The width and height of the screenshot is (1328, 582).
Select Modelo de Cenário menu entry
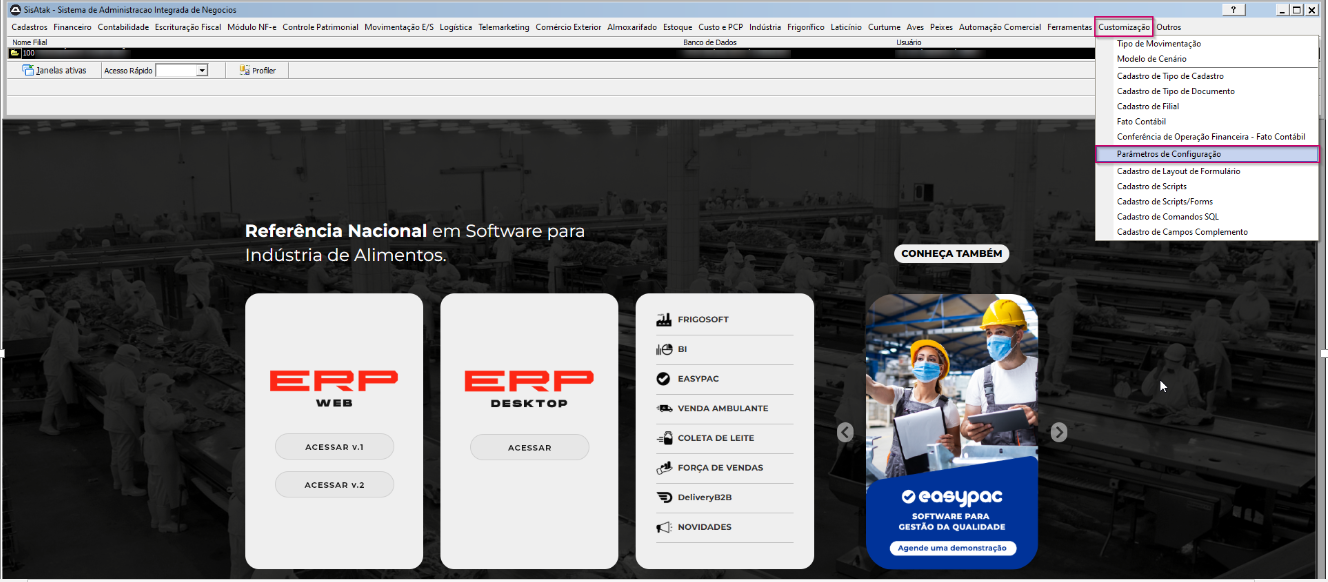point(1207,59)
